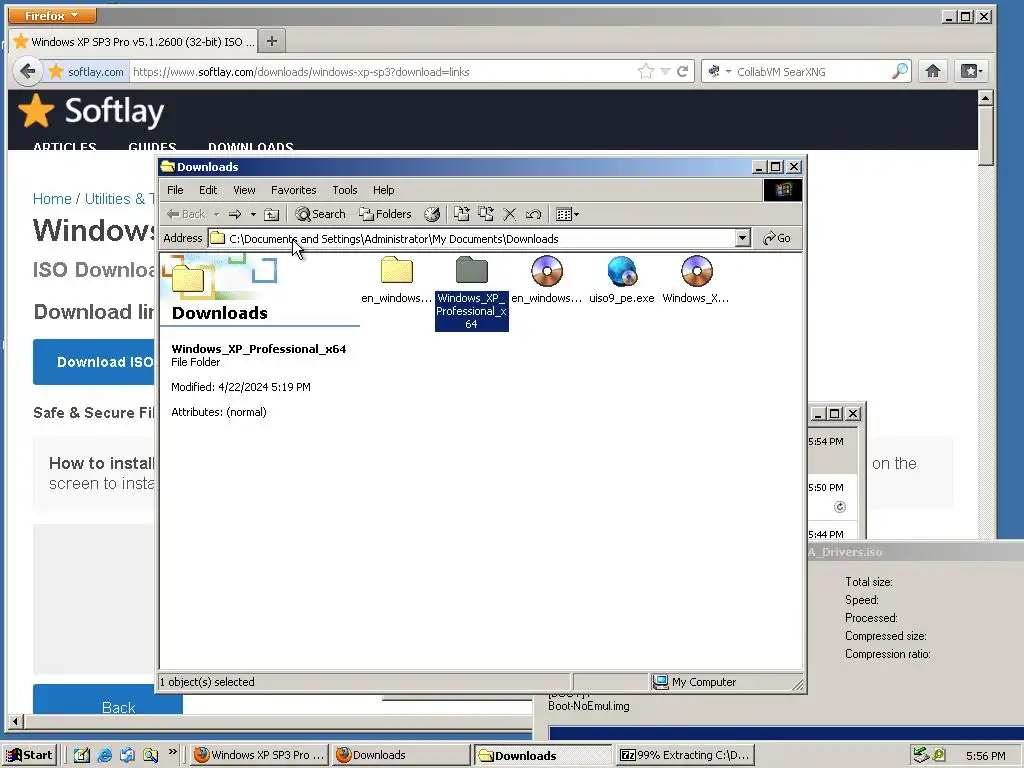Open the Tools menu
This screenshot has height=768, width=1024.
pos(344,190)
